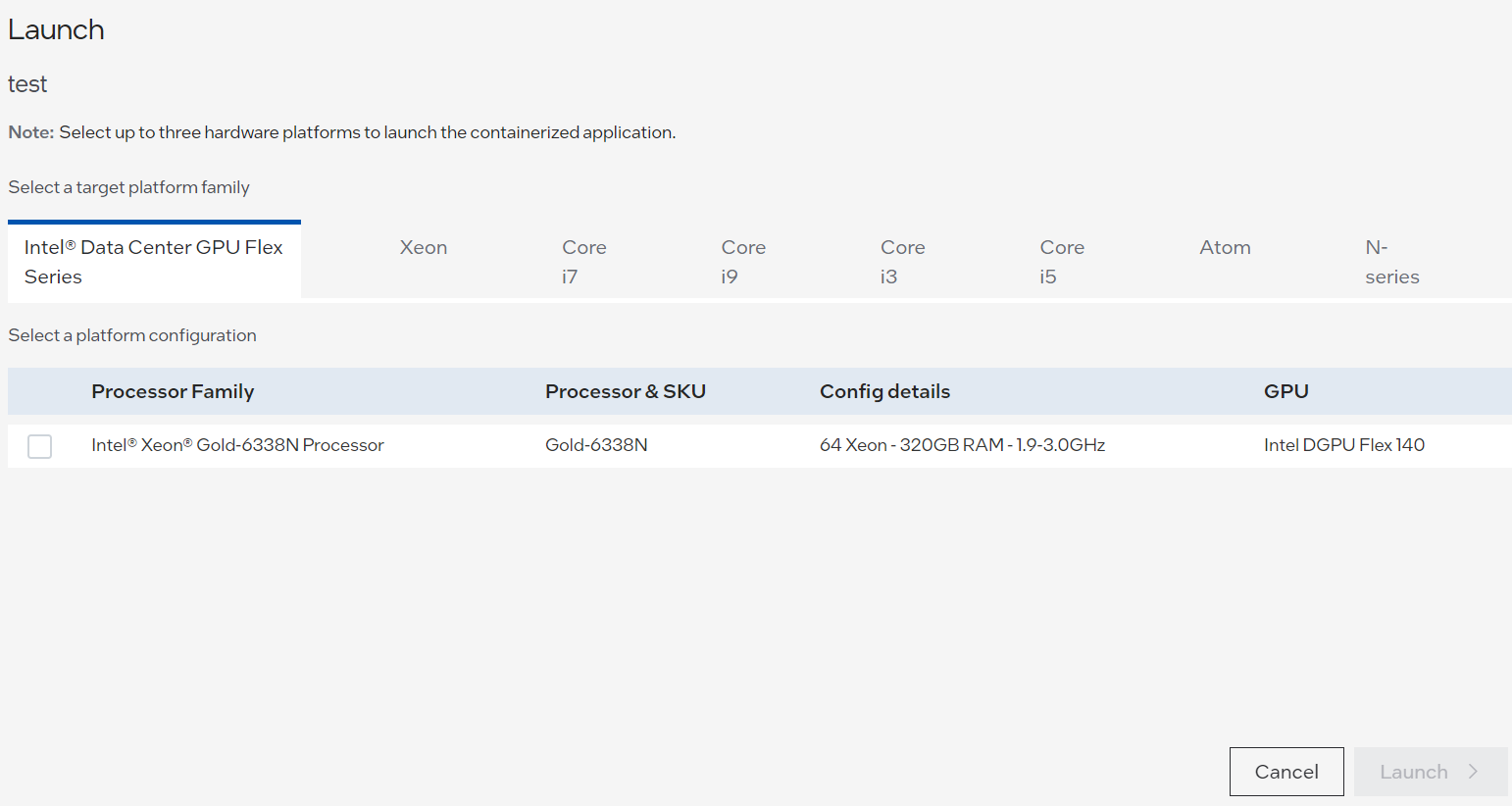
Task: Click the Launch button at the bottom
Action: (1431, 772)
